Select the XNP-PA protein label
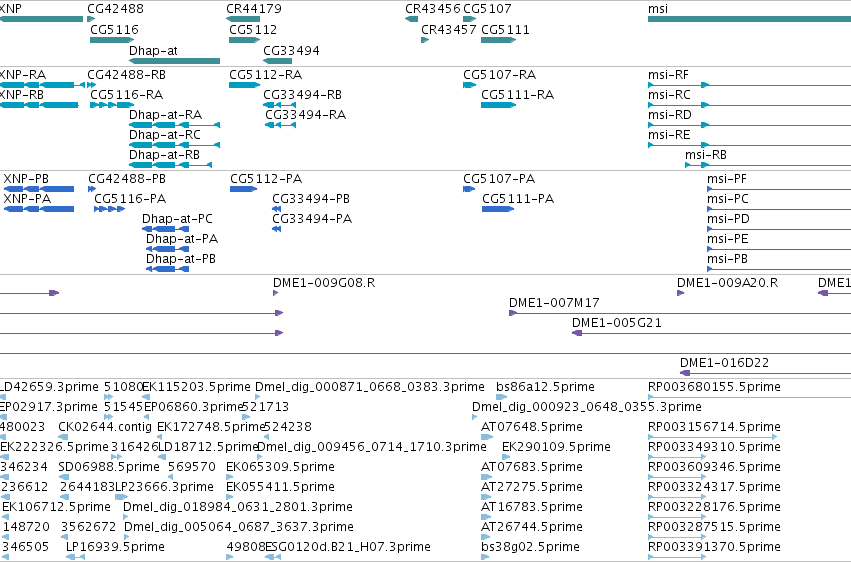 pos(27,199)
